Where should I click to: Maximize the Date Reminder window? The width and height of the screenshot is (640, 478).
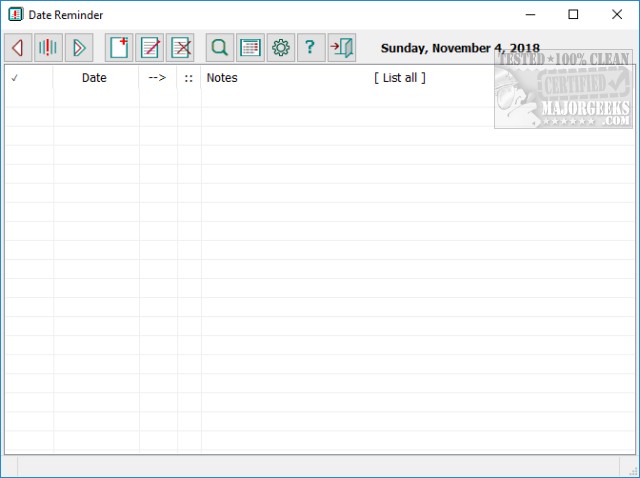coord(573,15)
